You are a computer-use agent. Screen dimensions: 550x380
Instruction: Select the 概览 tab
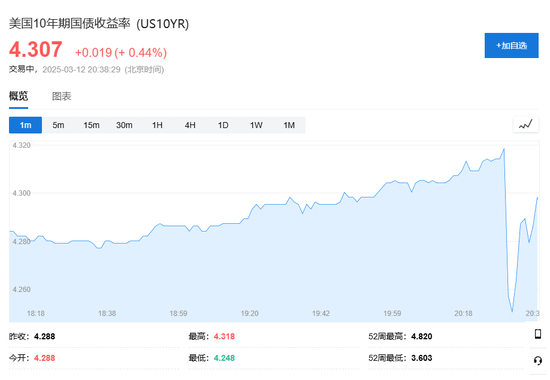coord(18,96)
